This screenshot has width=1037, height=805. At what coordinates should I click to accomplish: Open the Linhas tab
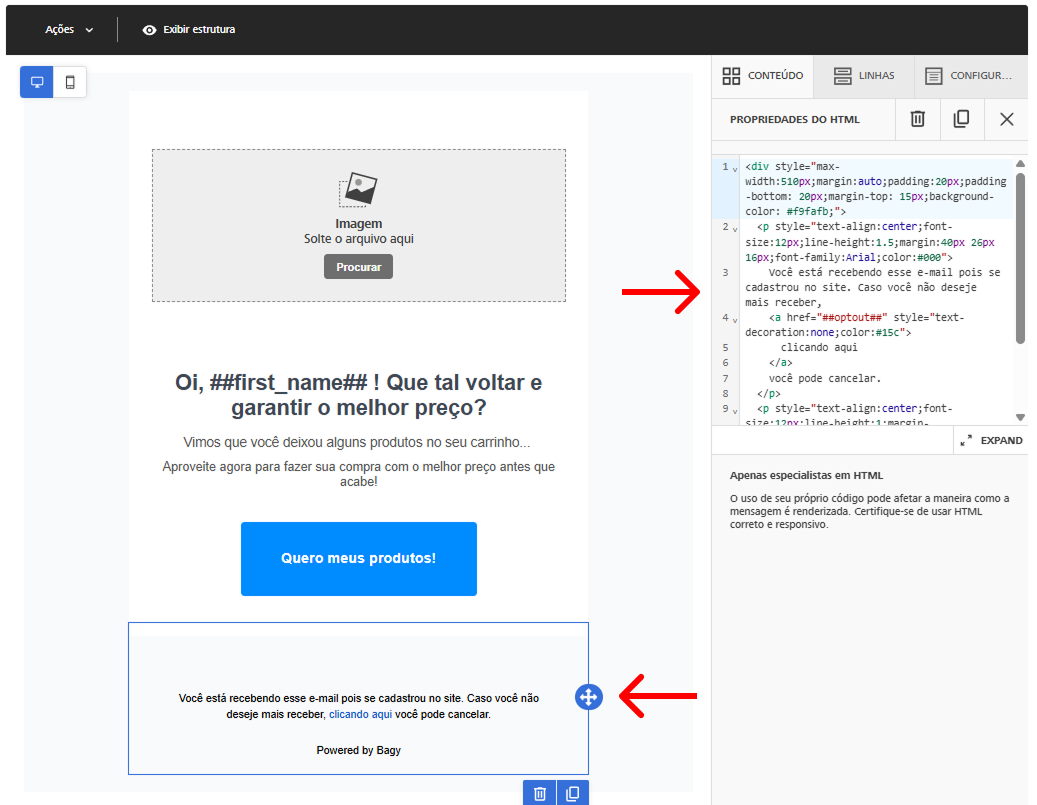864,75
